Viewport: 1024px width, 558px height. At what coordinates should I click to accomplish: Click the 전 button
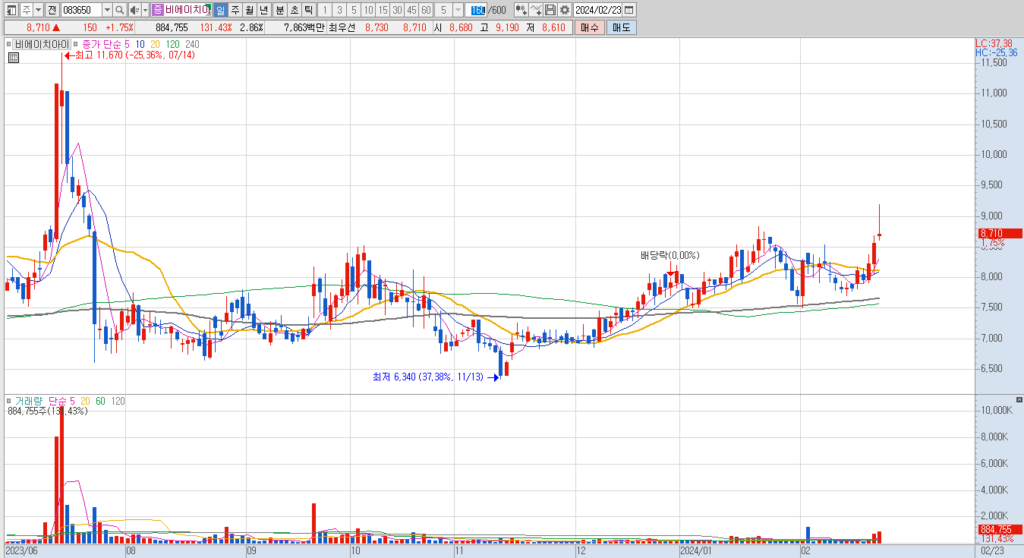pos(52,10)
